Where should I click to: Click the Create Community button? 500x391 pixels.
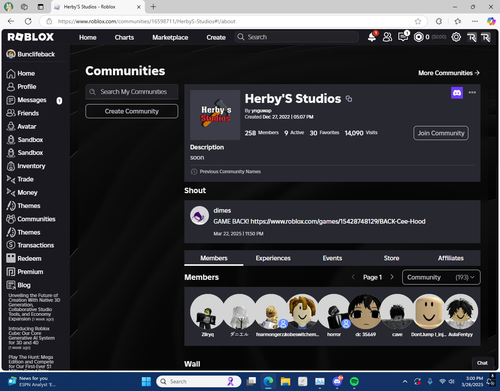click(132, 111)
